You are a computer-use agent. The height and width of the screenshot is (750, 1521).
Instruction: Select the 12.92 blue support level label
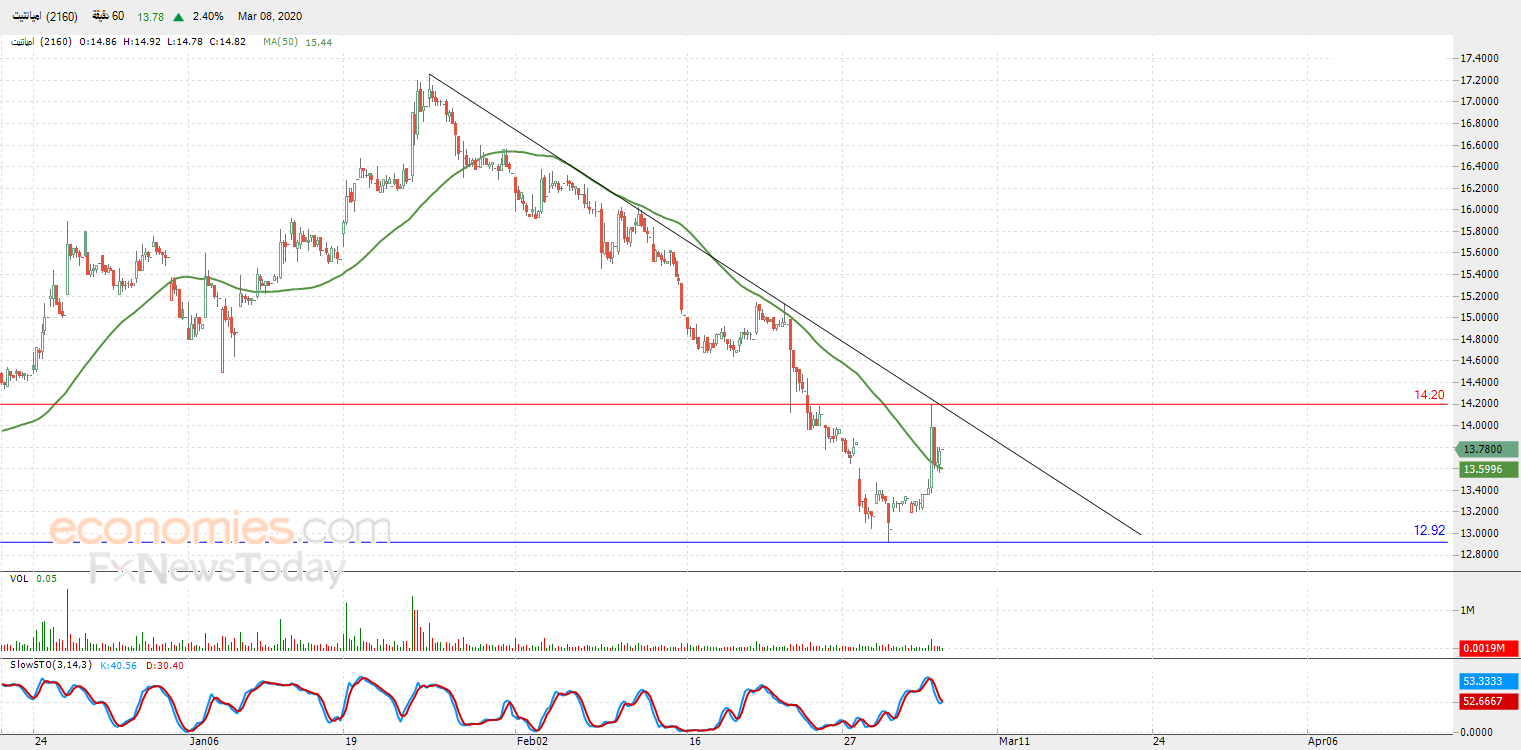coord(1429,531)
